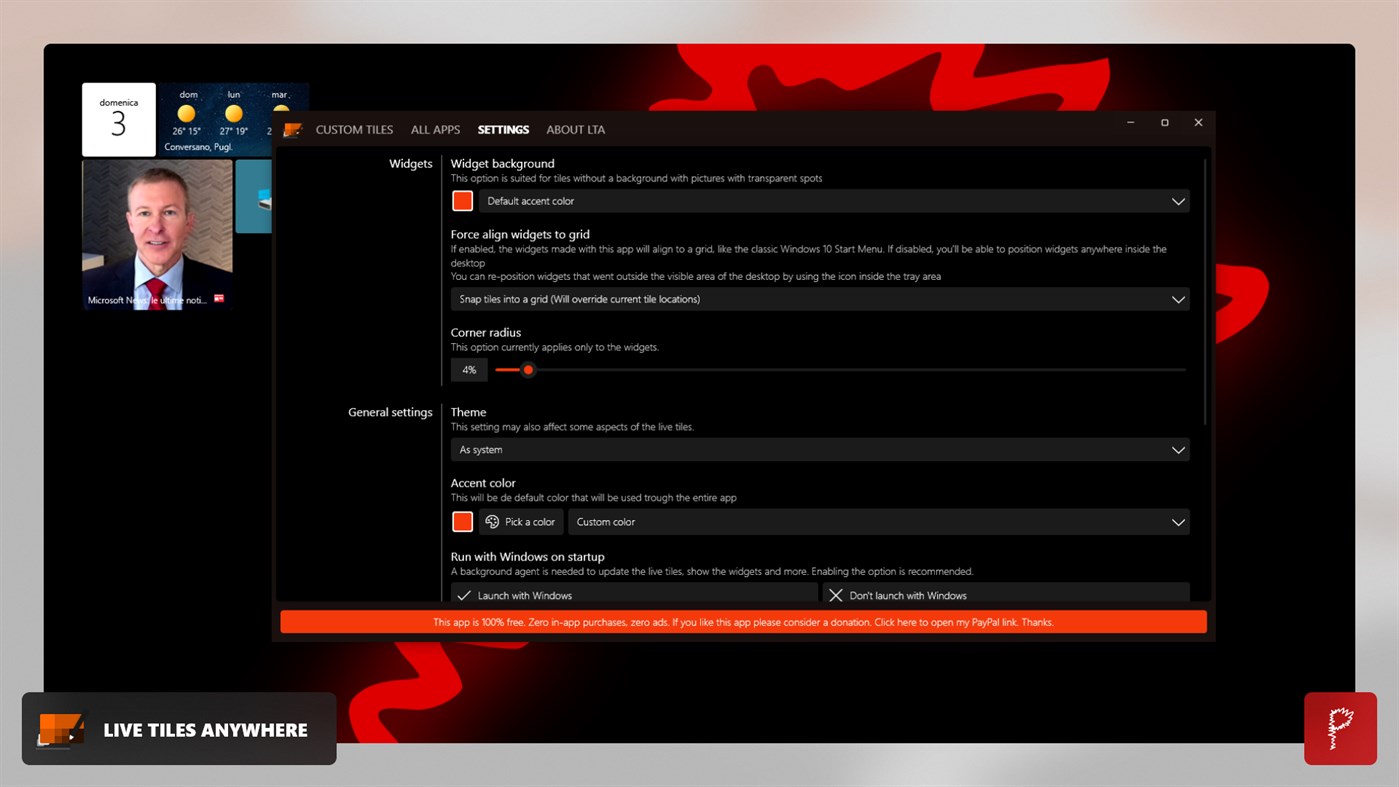The height and width of the screenshot is (787, 1399).
Task: Switch to the All Apps tab
Action: pyautogui.click(x=435, y=129)
